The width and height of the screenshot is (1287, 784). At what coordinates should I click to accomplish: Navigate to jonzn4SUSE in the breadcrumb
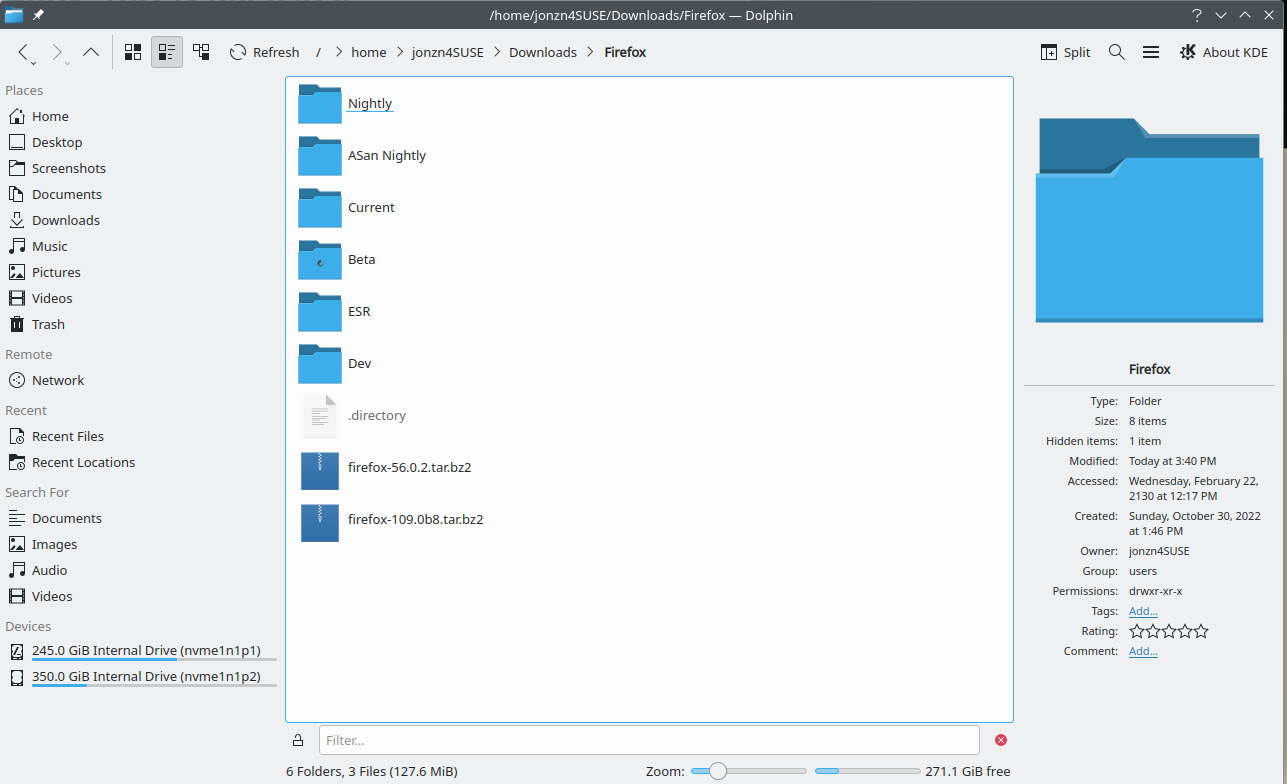point(447,52)
